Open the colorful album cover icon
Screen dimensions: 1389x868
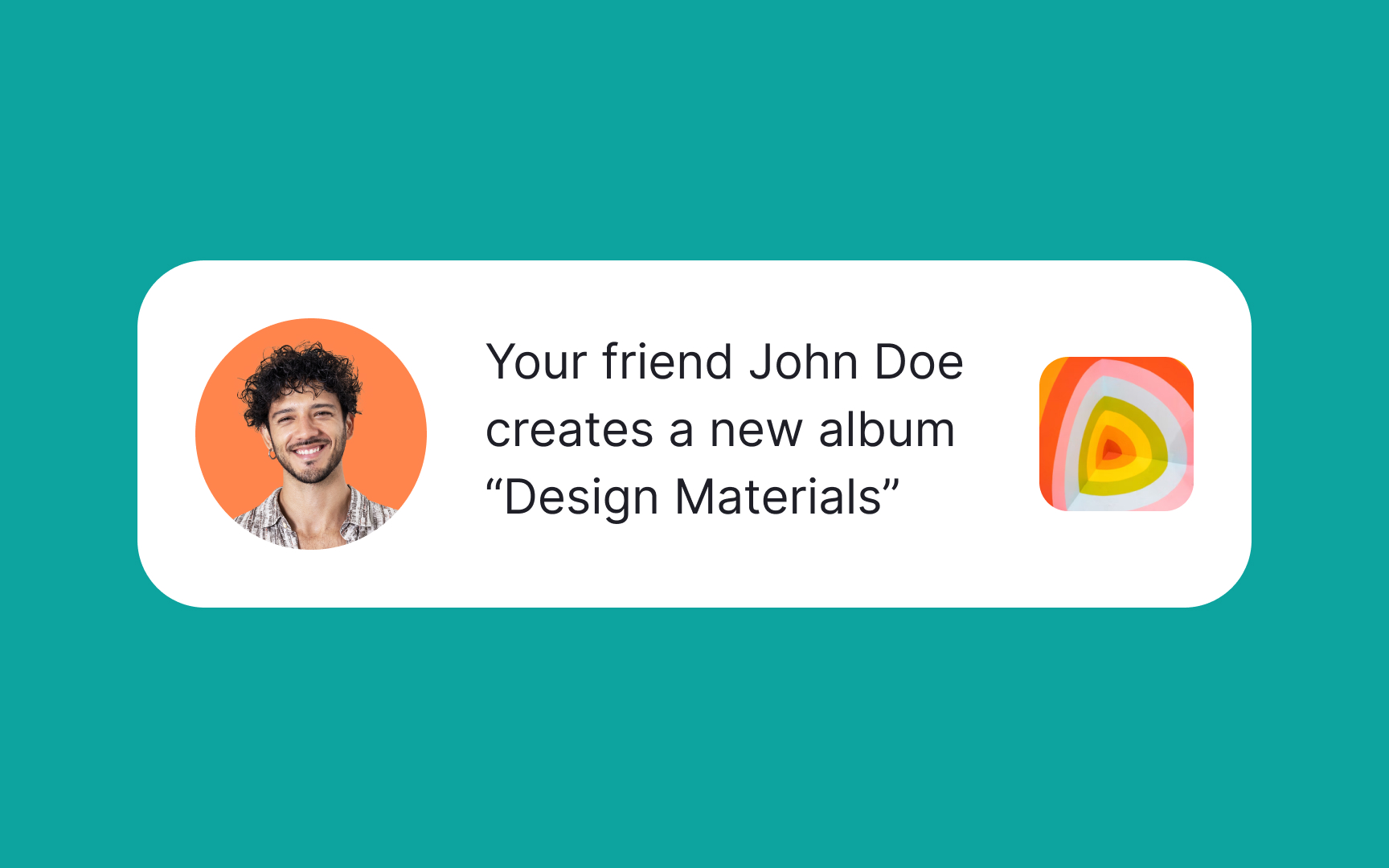(x=1117, y=434)
